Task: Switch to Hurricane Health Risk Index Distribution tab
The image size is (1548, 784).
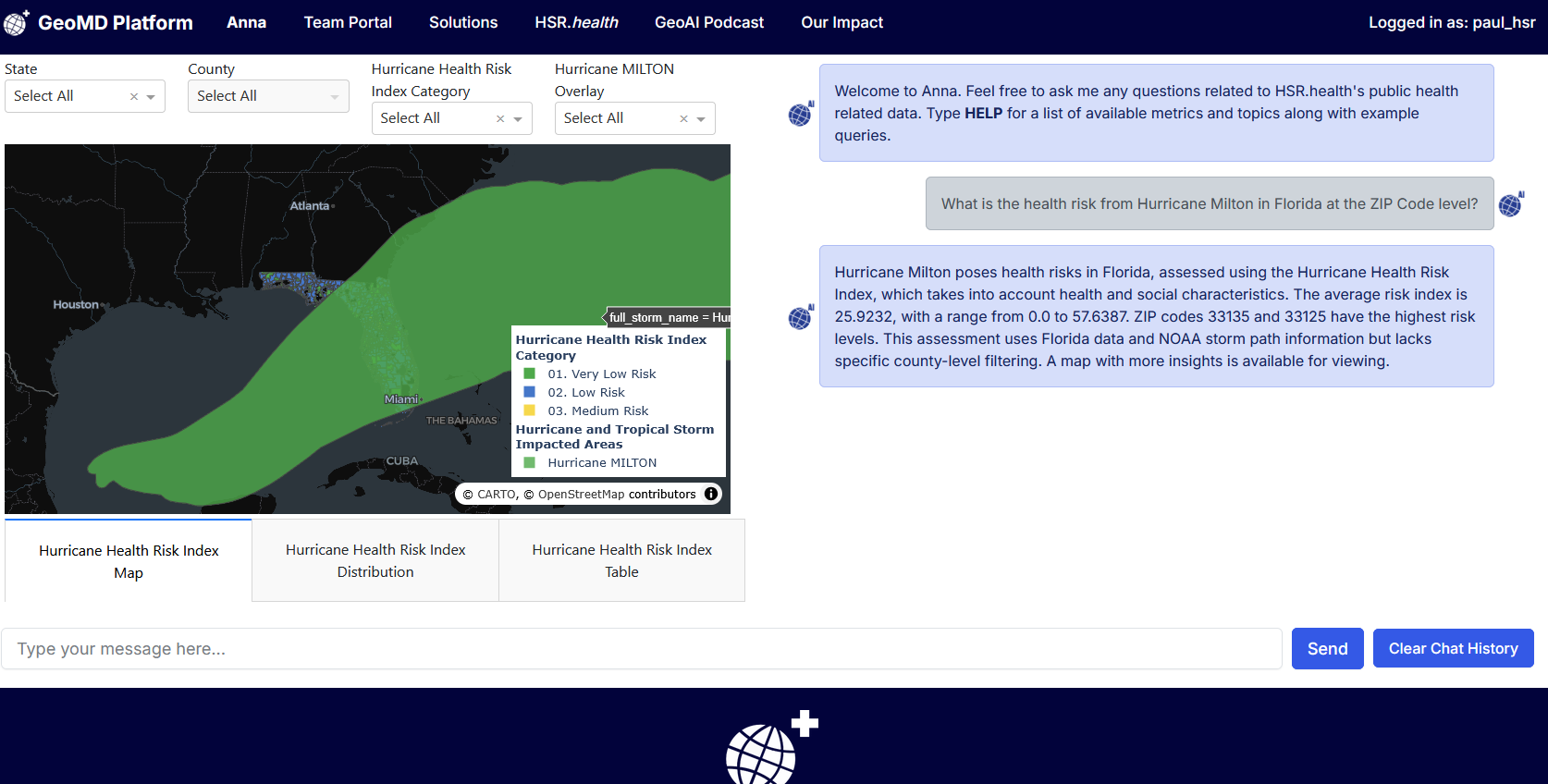Action: [x=375, y=560]
